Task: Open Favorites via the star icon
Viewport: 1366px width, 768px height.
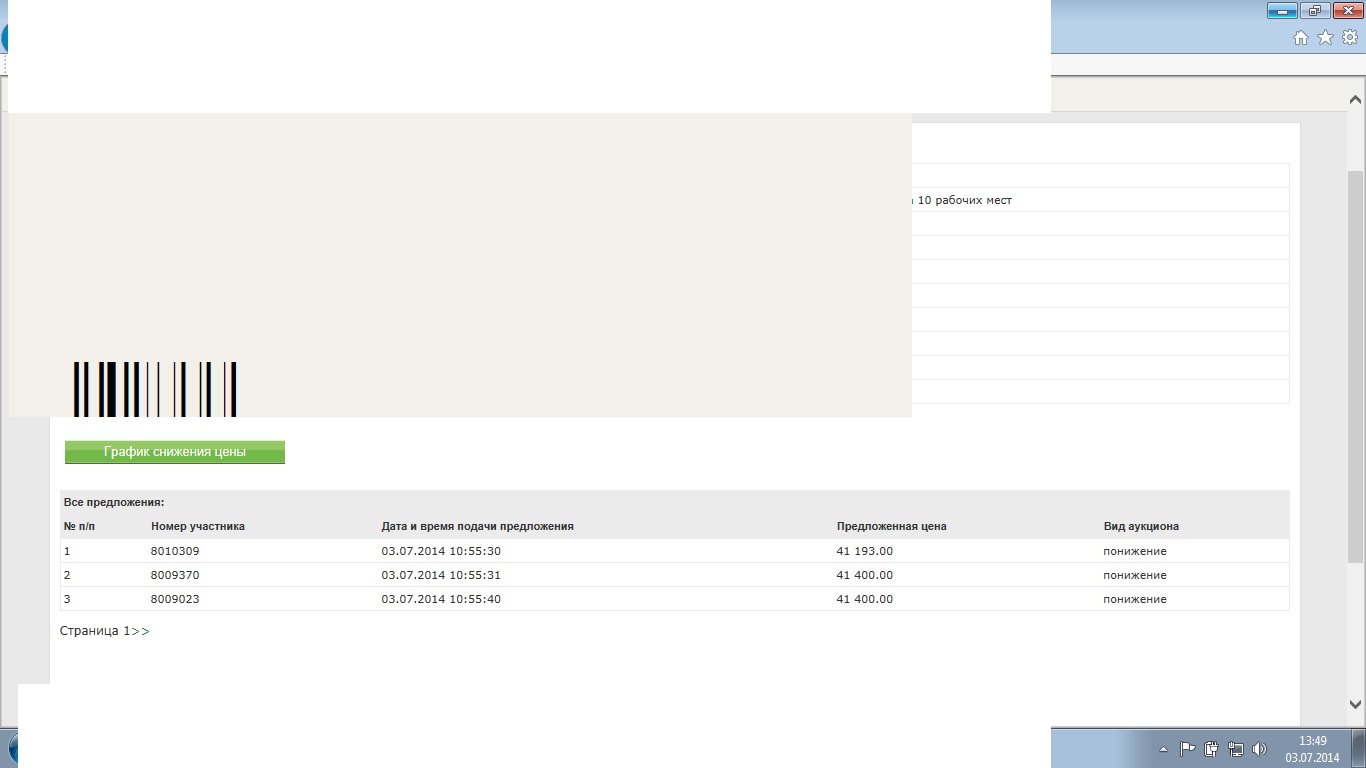Action: (1325, 38)
